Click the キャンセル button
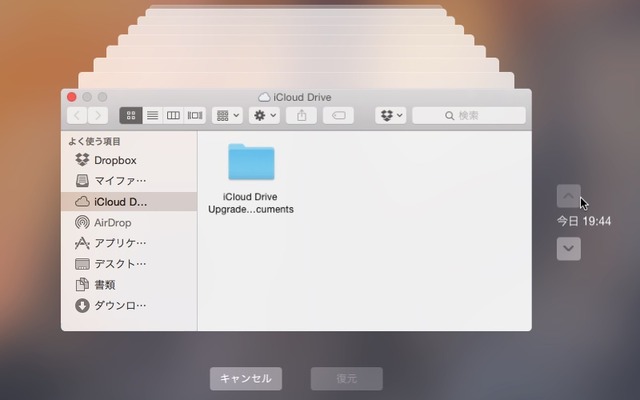This screenshot has width=640, height=400. 246,378
